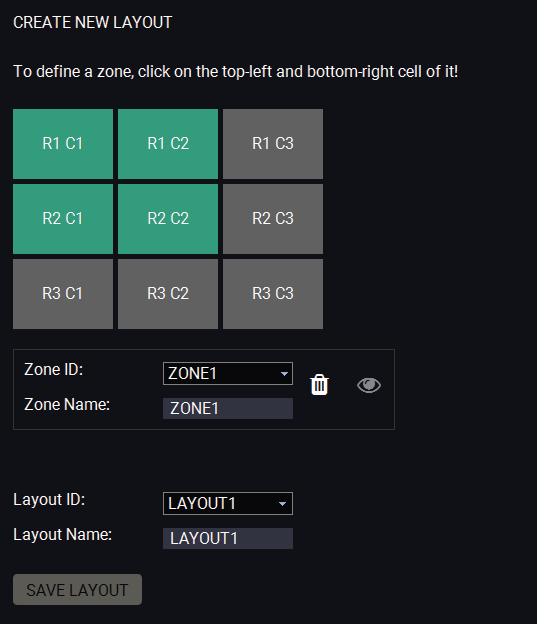
Task: Click the SAVE LAYOUT button
Action: [x=77, y=589]
